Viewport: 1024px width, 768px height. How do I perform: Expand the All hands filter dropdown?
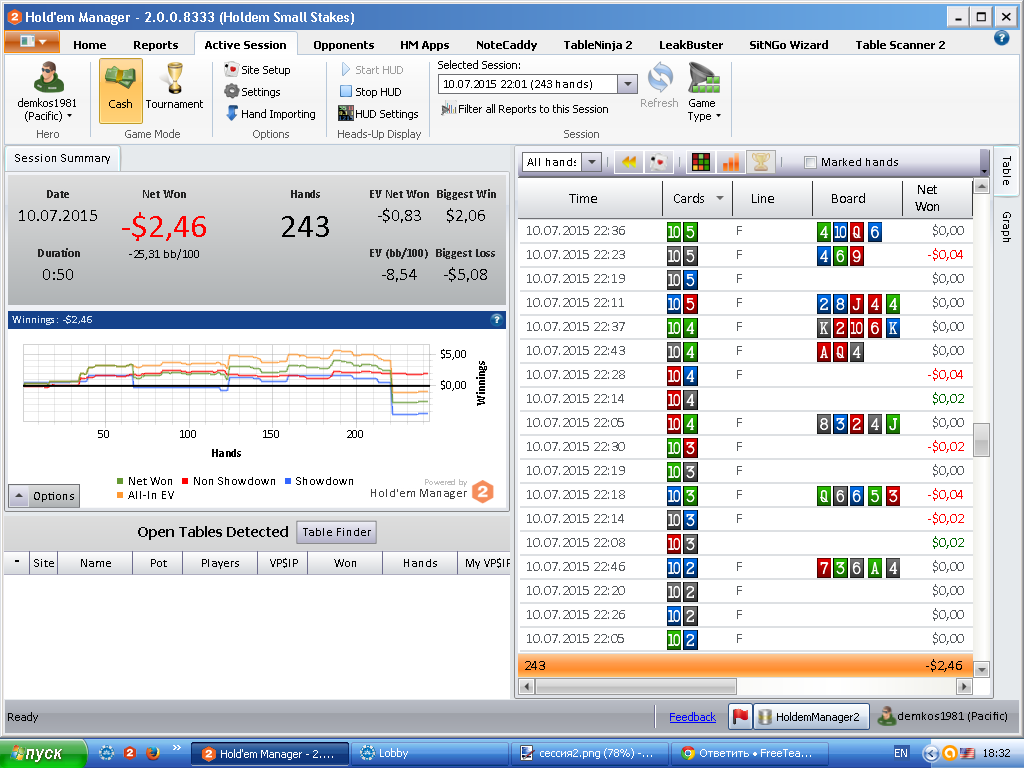(x=592, y=162)
